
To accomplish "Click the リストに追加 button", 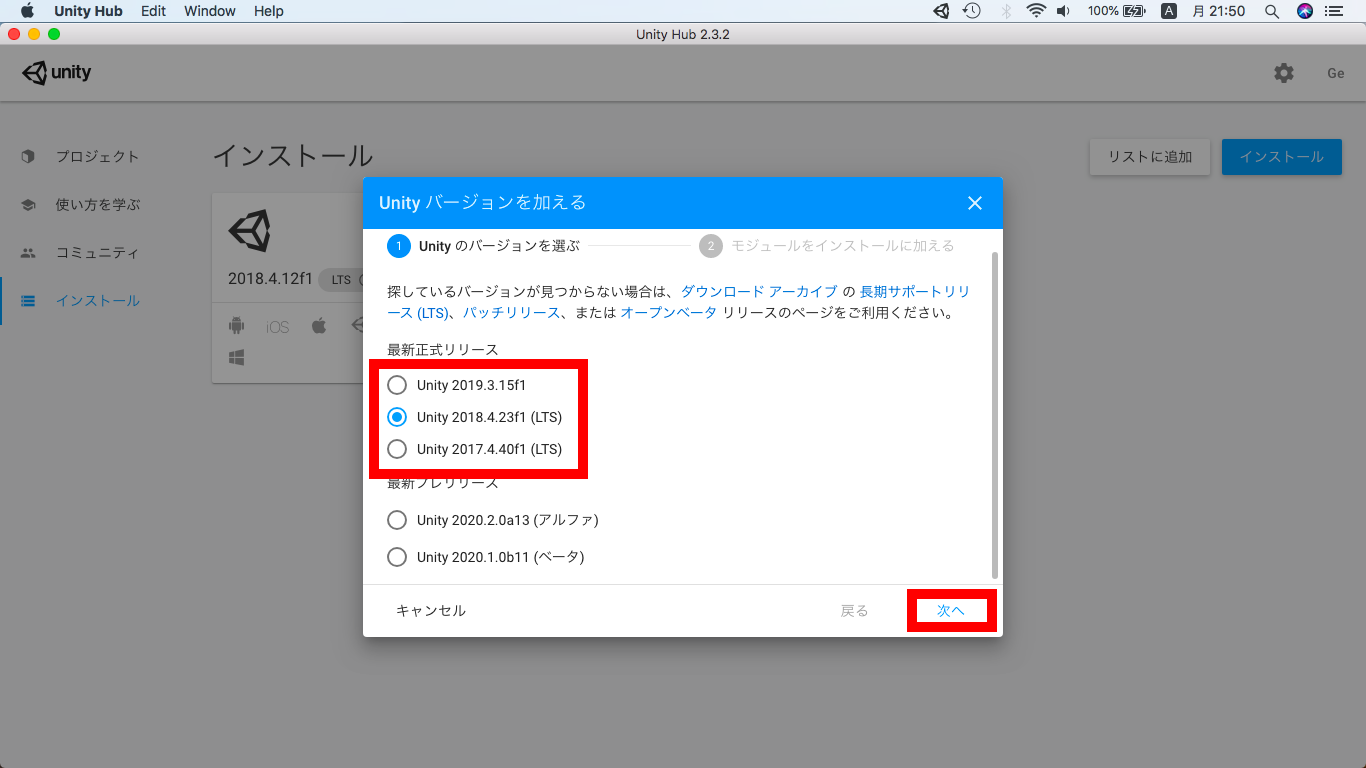I will point(1150,157).
